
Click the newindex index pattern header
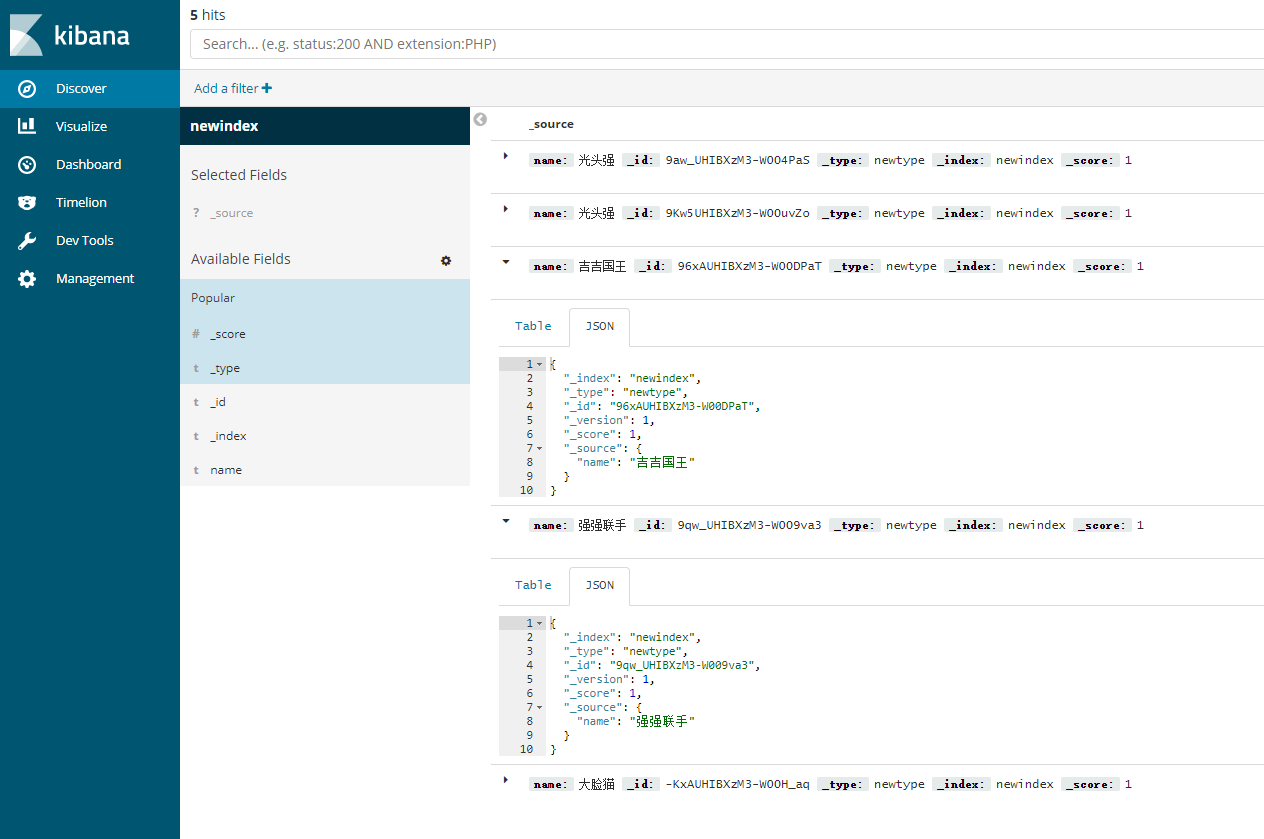pos(325,126)
